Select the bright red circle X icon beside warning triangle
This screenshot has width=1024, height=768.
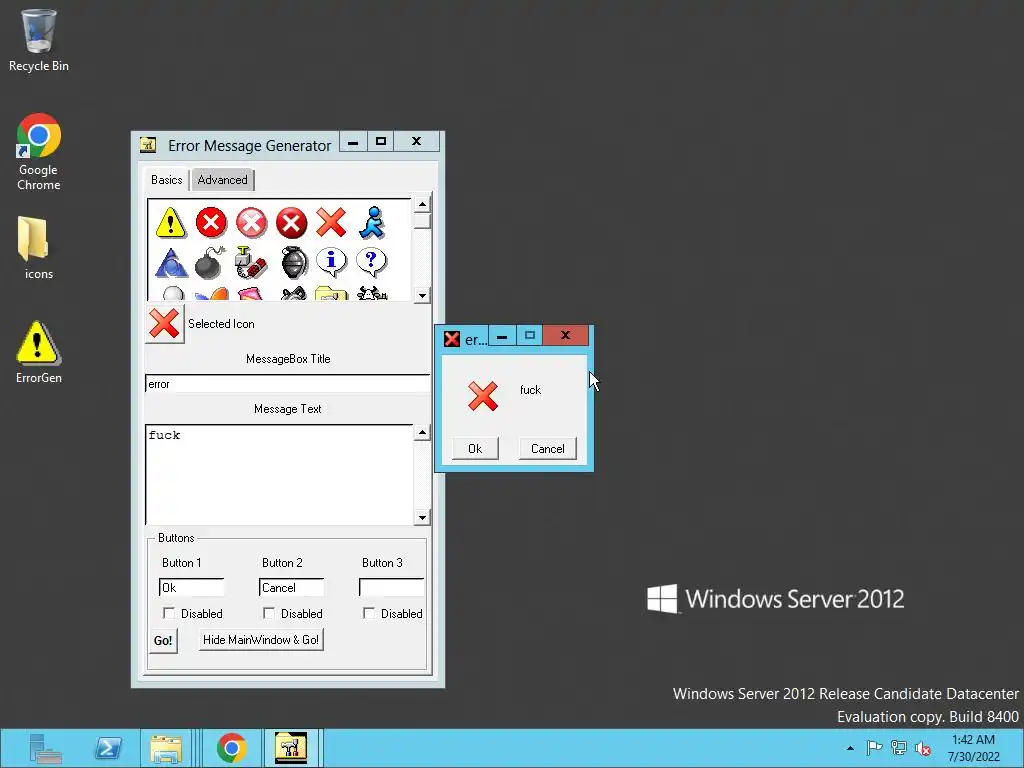(211, 223)
